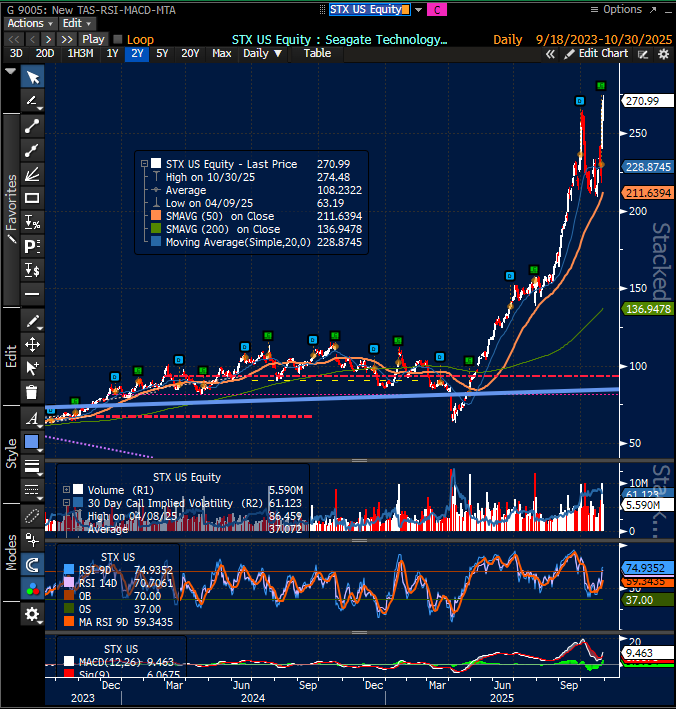This screenshot has width=676, height=709.
Task: Click the dotted link chain mode icon
Action: pyautogui.click(x=33, y=516)
